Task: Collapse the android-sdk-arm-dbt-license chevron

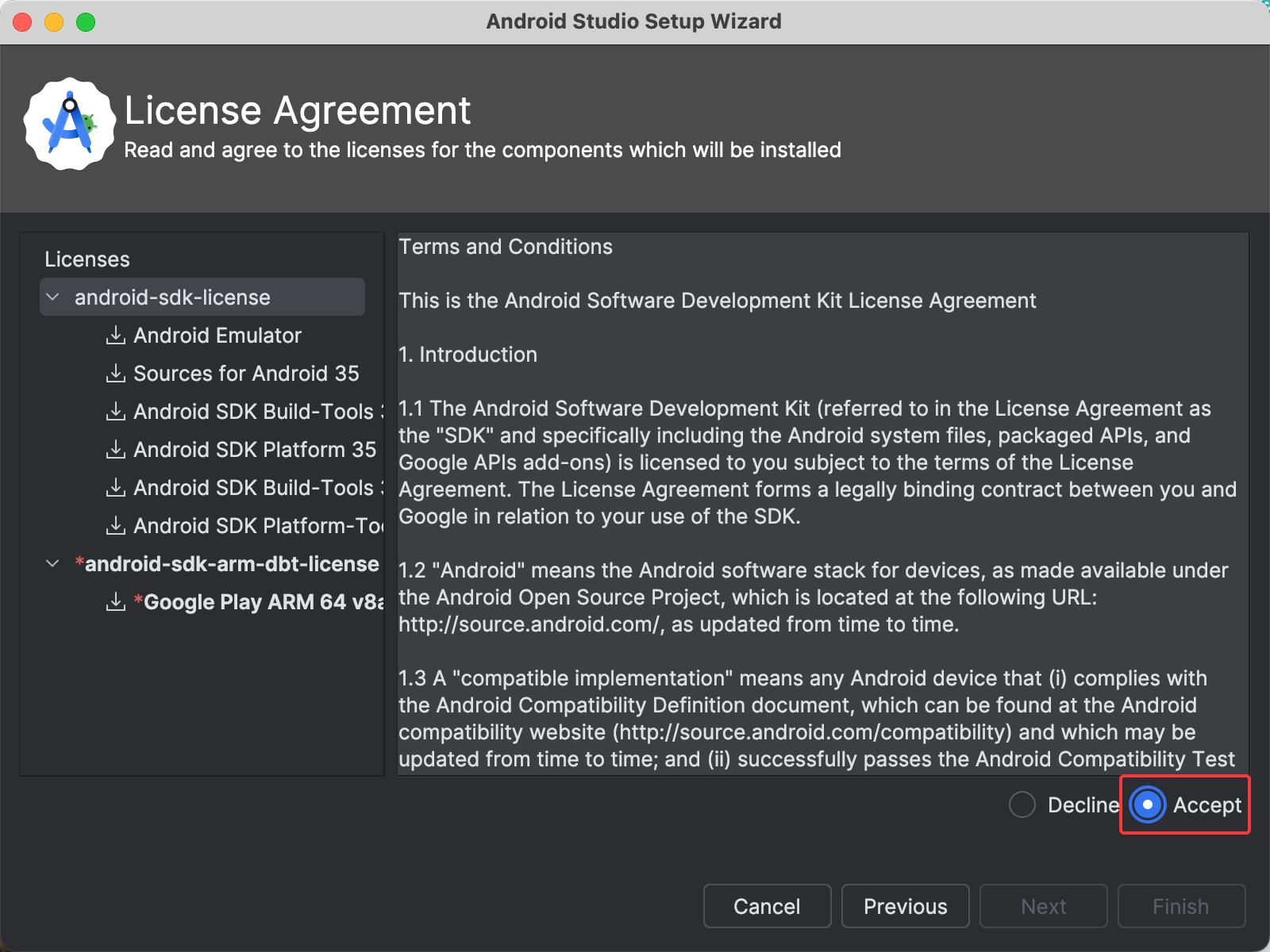Action: pos(53,564)
